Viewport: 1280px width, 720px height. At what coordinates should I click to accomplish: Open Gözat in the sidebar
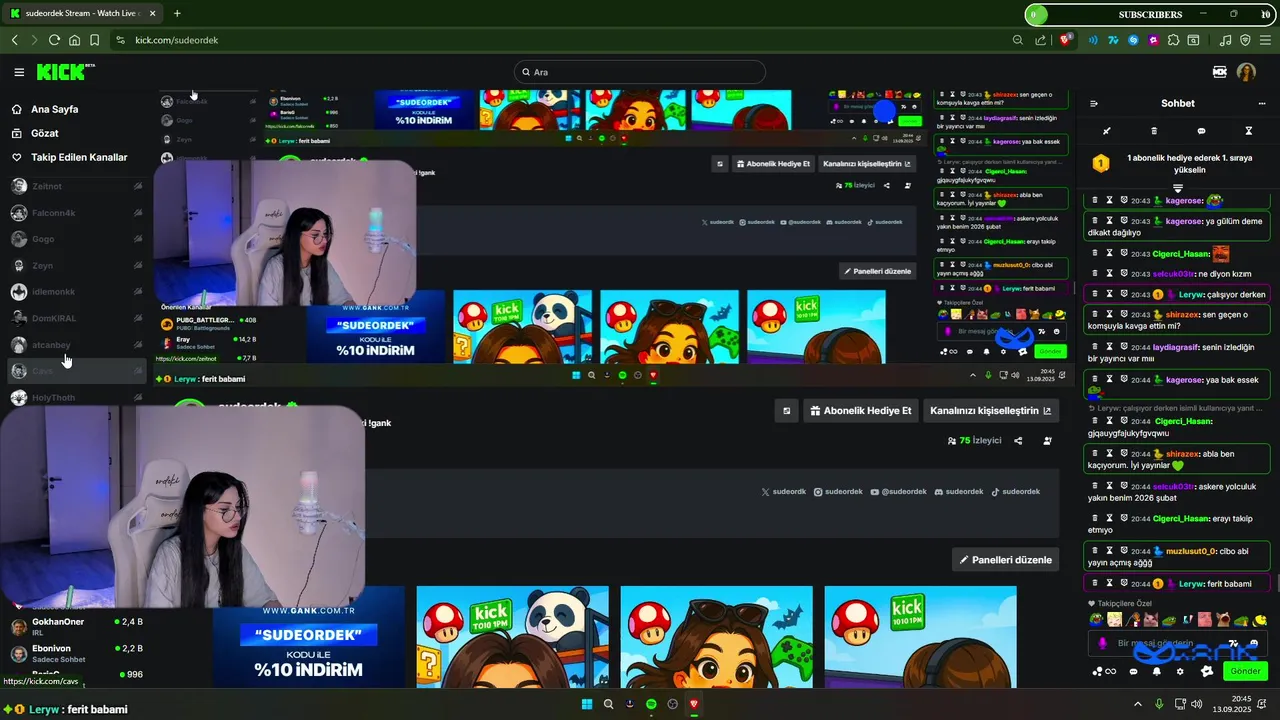pos(44,133)
